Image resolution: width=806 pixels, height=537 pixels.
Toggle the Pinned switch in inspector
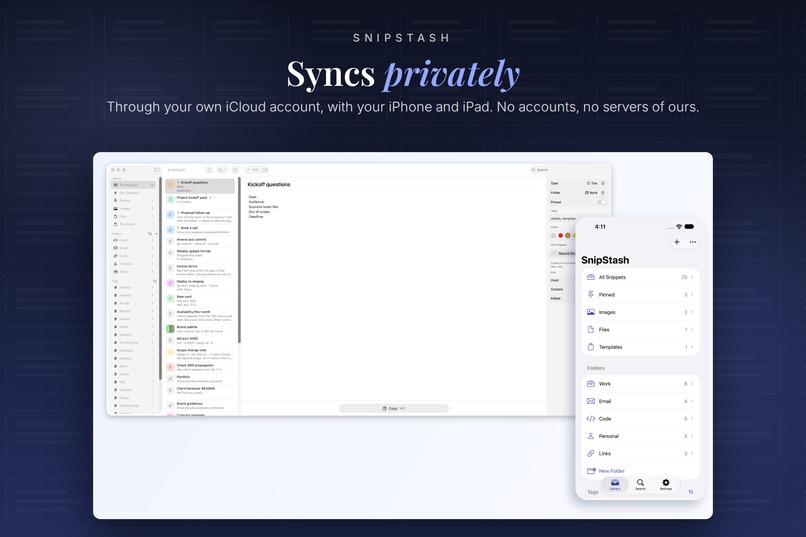[601, 202]
